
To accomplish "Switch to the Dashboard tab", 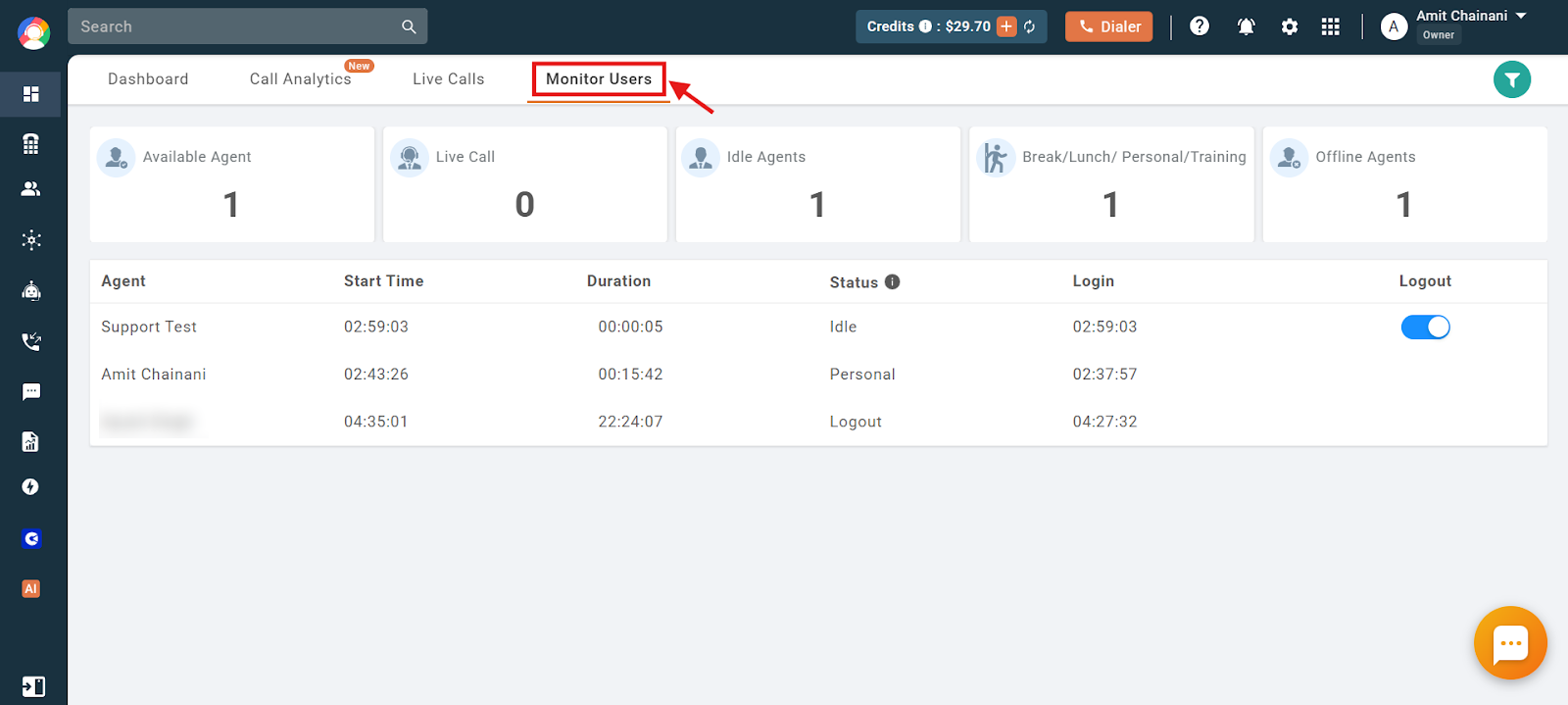I will [x=148, y=79].
